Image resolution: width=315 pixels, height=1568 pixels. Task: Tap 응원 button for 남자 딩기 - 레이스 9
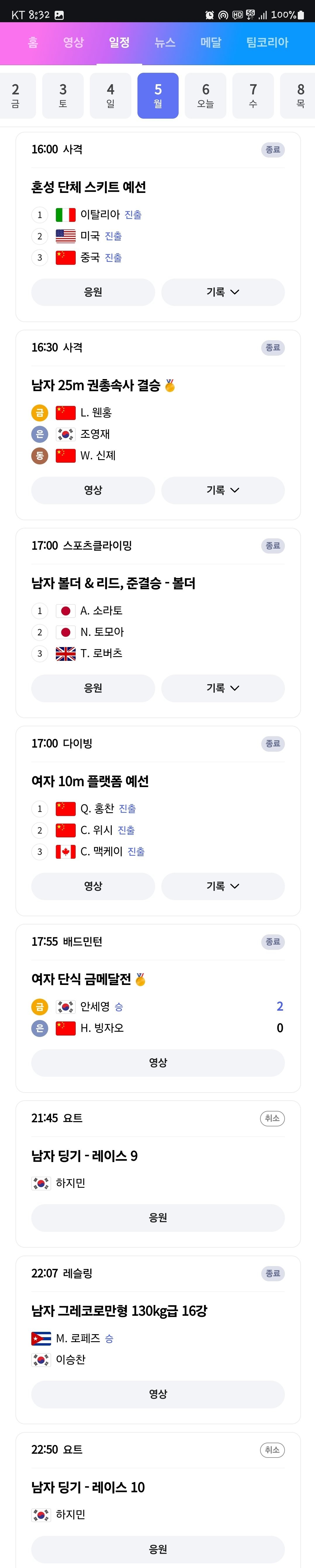click(x=158, y=1218)
